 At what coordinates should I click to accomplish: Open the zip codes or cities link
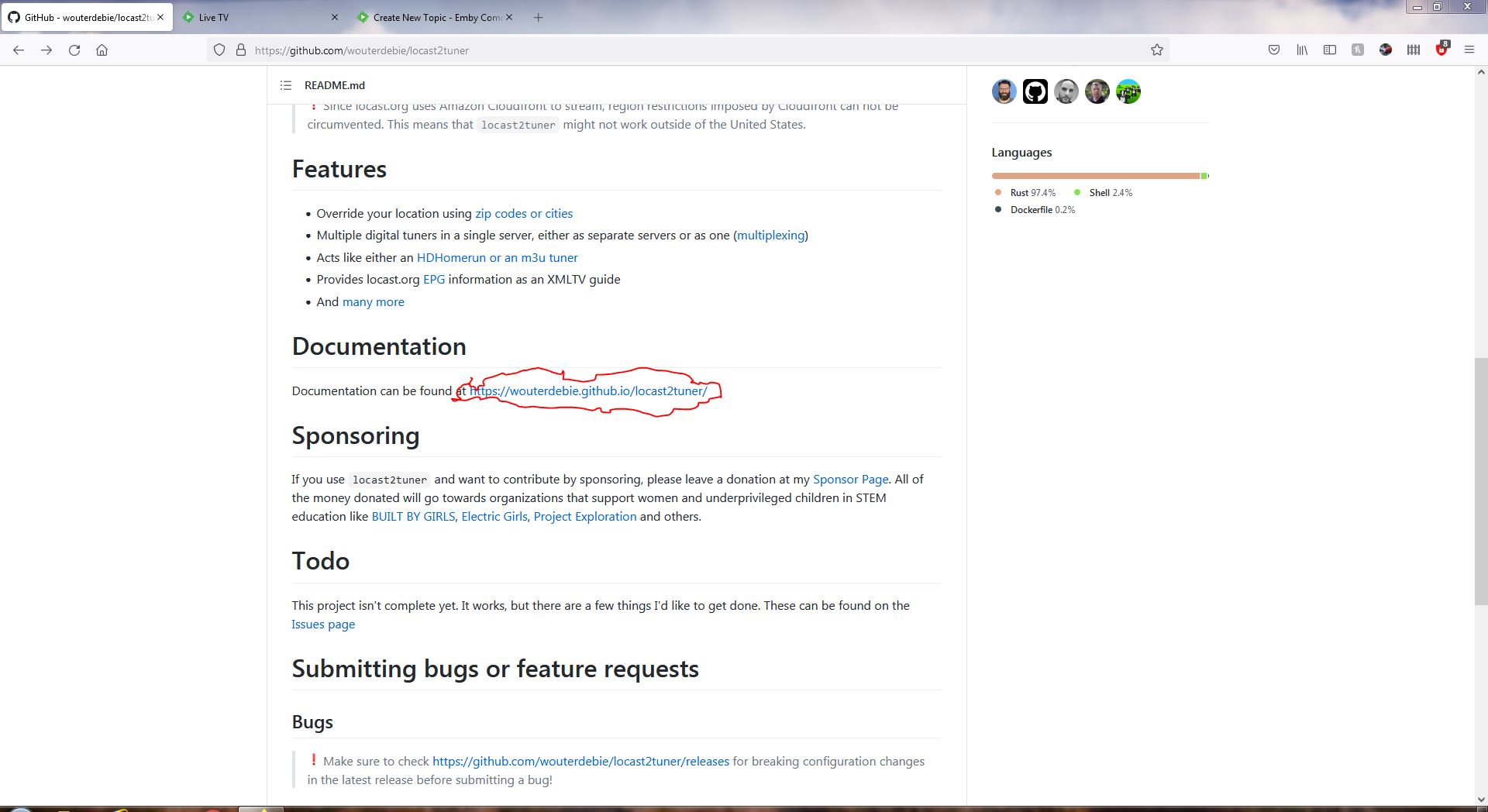click(524, 214)
